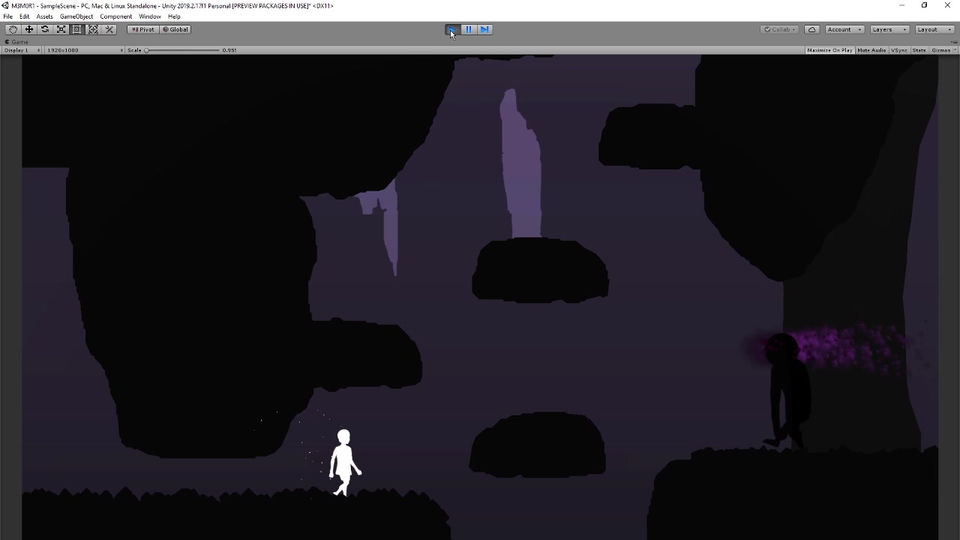960x540 pixels.
Task: Open the 1920x1080 resolution dropdown
Action: point(84,50)
